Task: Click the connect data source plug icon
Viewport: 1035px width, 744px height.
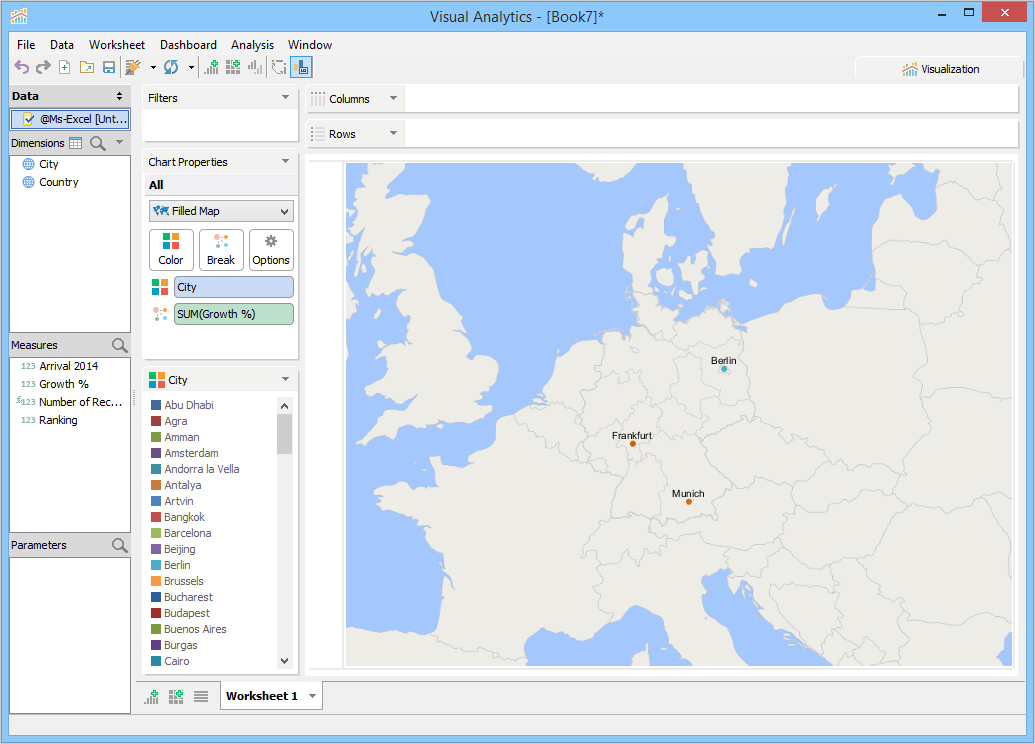Action: [x=133, y=67]
